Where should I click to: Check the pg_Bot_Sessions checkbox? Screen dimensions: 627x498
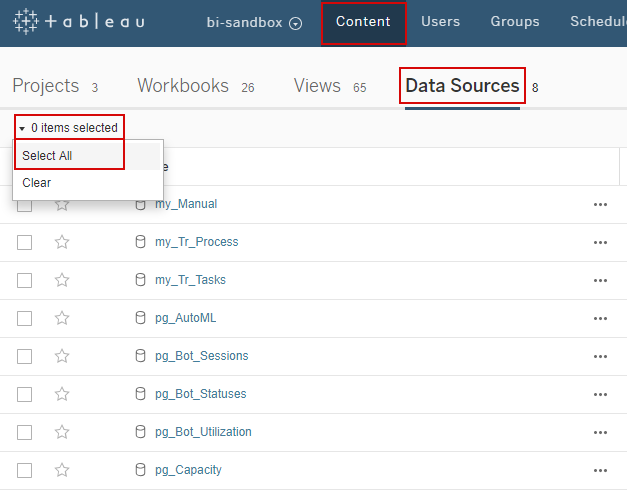click(x=24, y=356)
